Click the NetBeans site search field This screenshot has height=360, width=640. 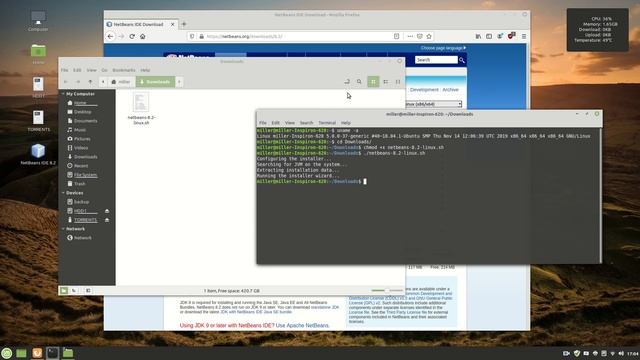[436, 60]
